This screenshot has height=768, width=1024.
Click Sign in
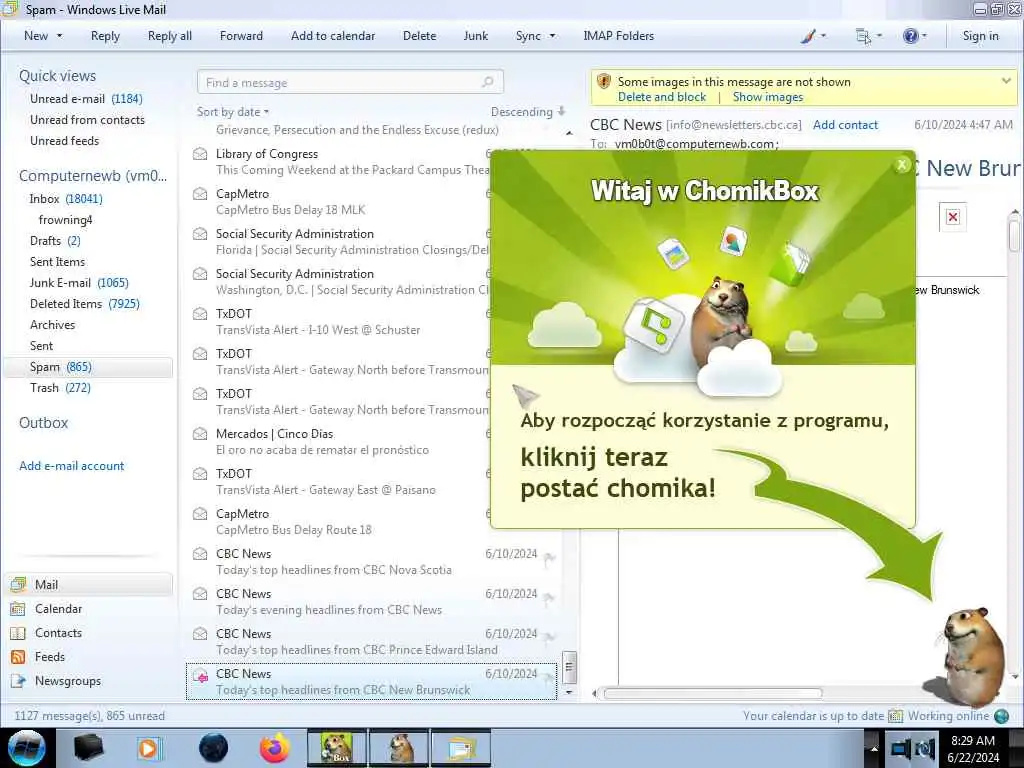[x=980, y=36]
